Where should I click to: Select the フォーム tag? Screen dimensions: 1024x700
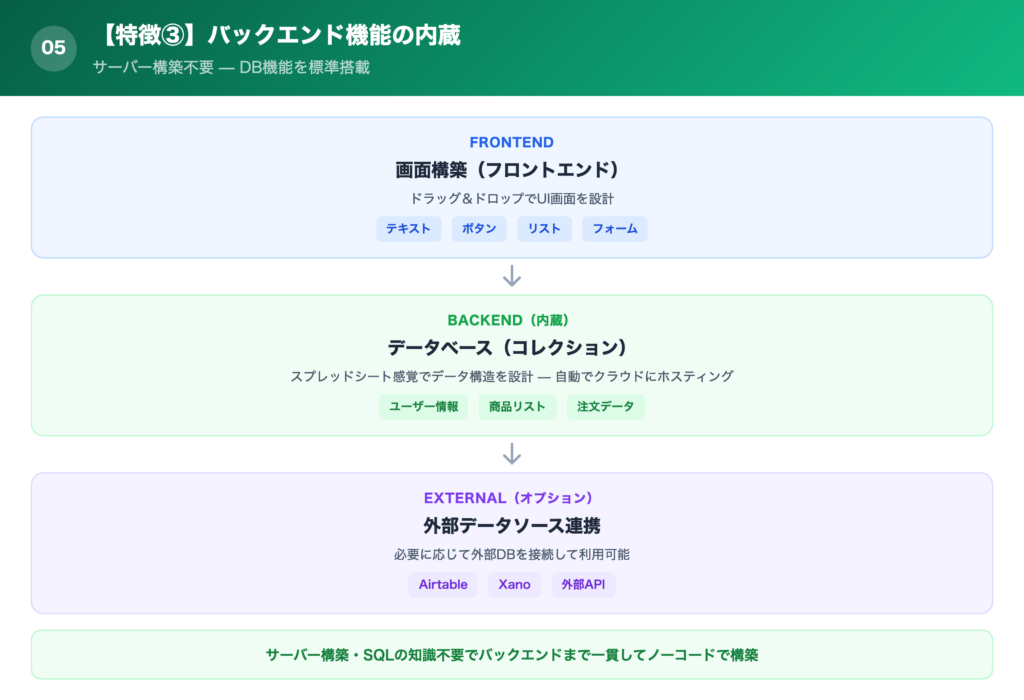click(x=614, y=229)
